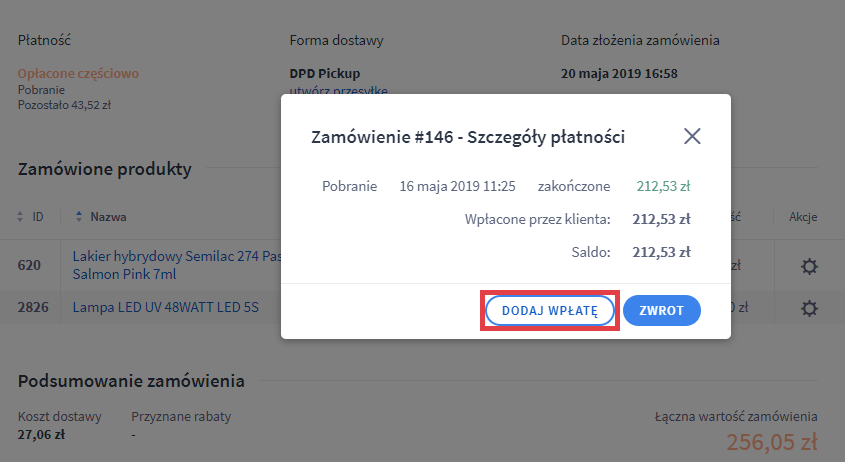Select the Pobranie entry in the dialog
Image resolution: width=845 pixels, height=462 pixels.
pyautogui.click(x=349, y=186)
